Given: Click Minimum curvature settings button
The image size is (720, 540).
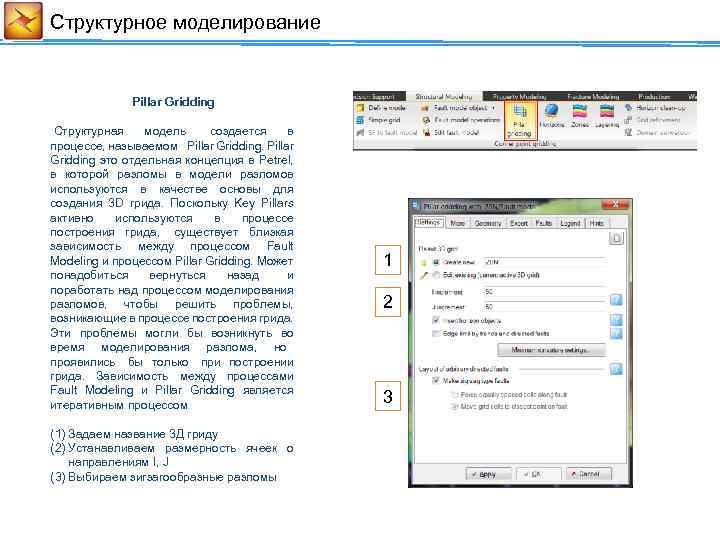Looking at the screenshot, I should pos(551,350).
